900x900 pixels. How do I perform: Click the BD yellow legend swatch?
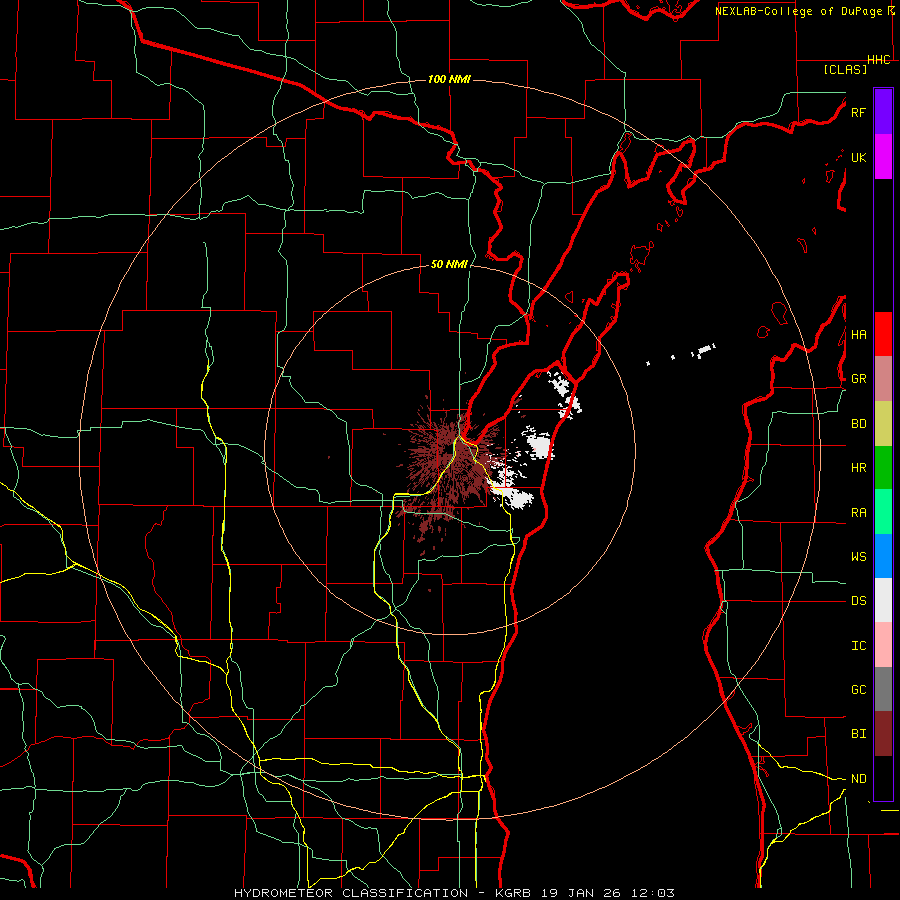[x=883, y=424]
